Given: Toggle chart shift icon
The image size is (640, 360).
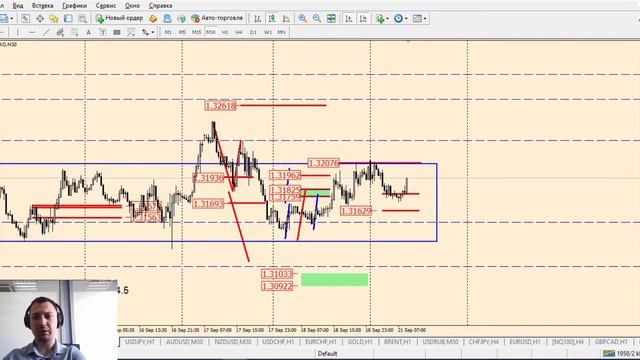Looking at the screenshot, I should (x=363, y=18).
